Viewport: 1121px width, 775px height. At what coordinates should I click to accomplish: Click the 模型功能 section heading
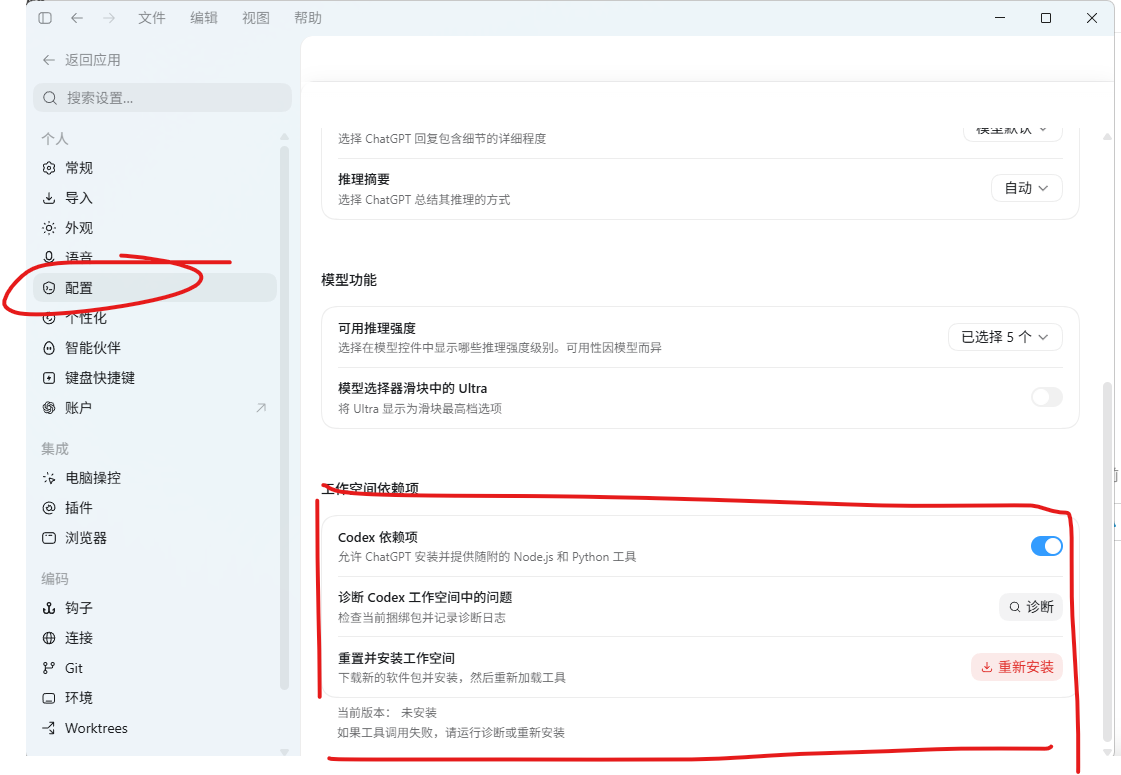pyautogui.click(x=349, y=280)
